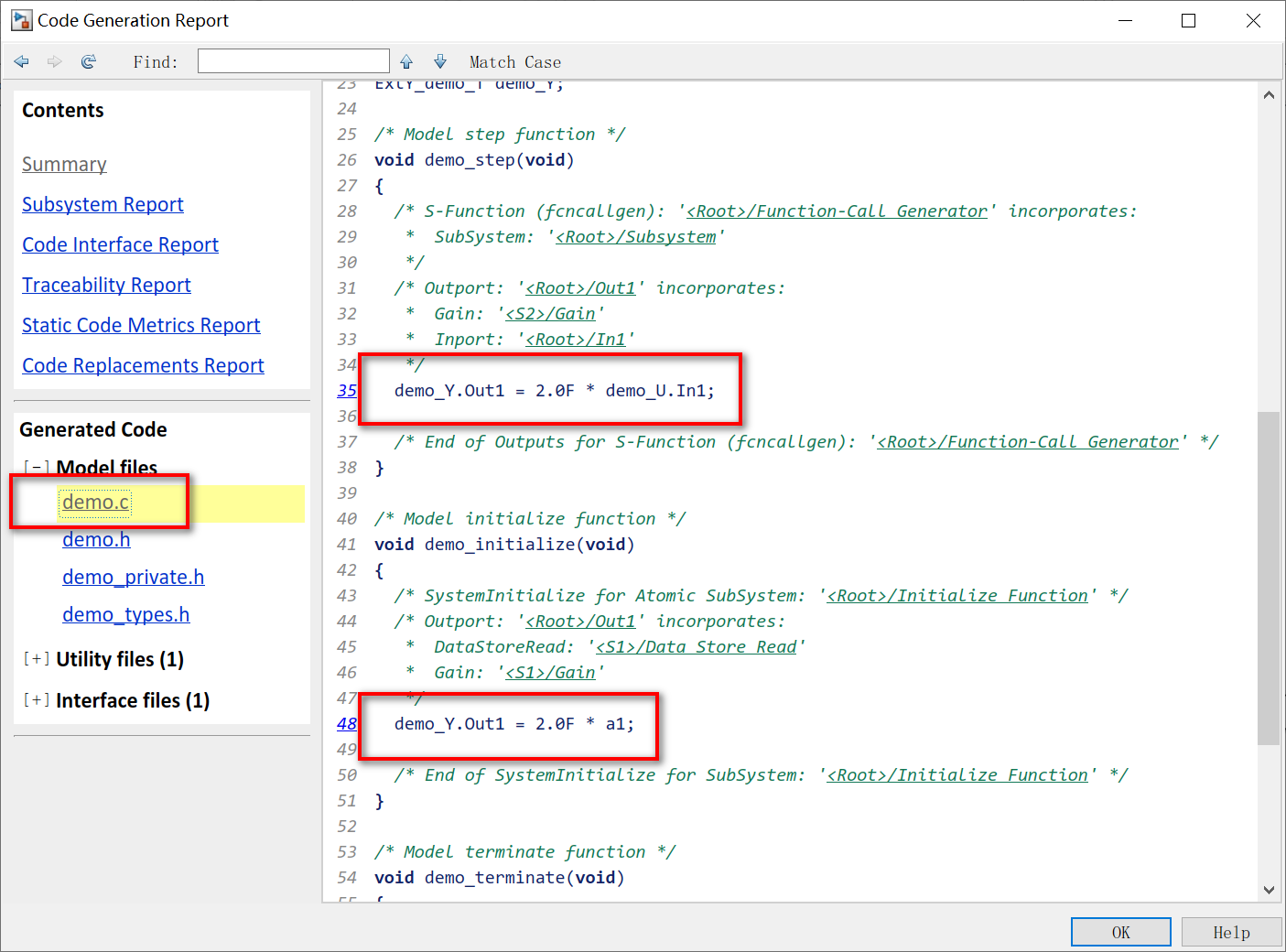Click the Code Generation Report title icon
This screenshot has height=952, width=1286.
tap(21, 20)
